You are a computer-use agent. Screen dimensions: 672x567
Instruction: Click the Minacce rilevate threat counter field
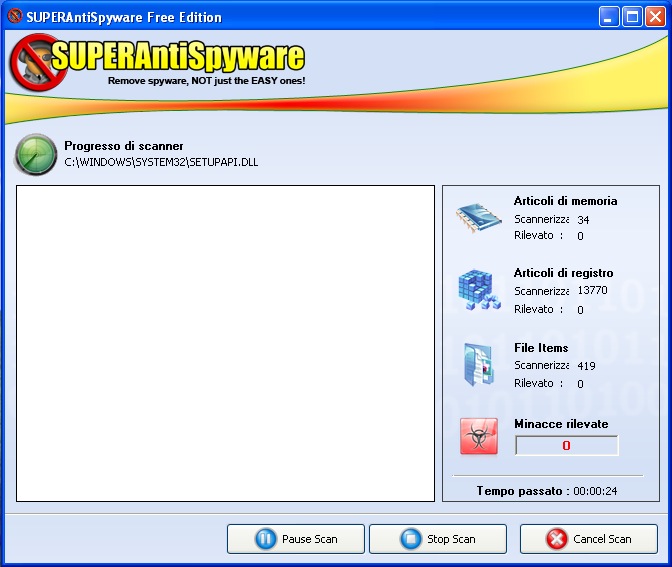[x=566, y=446]
